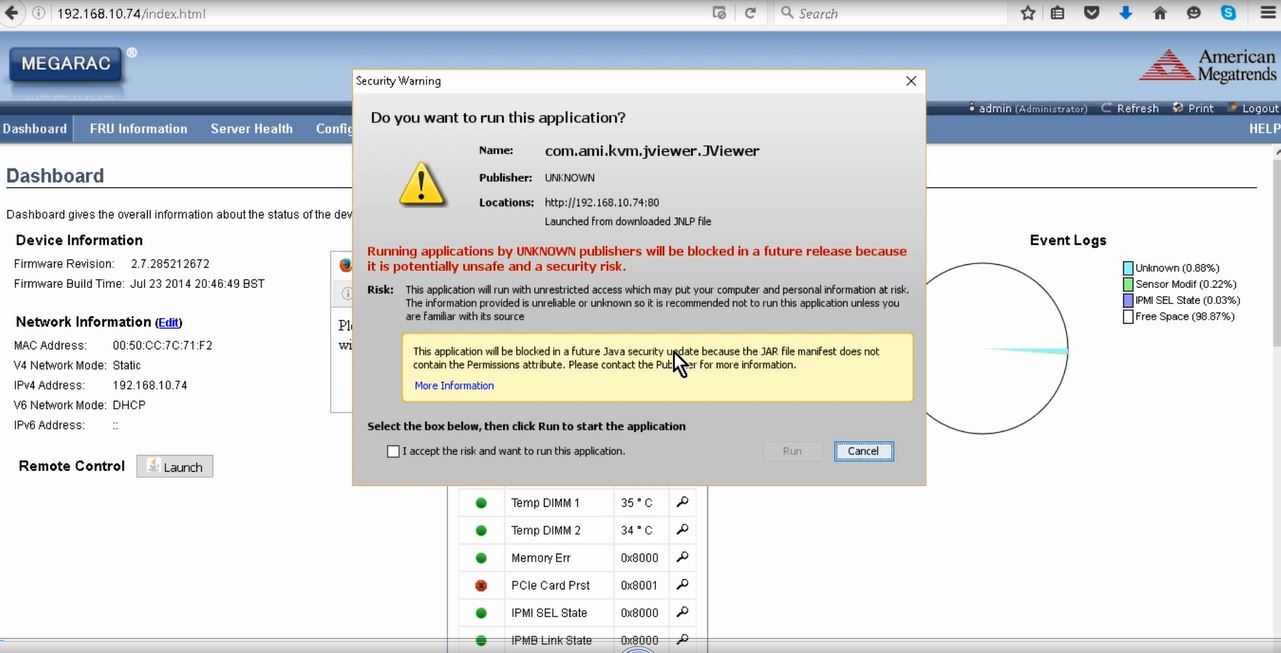Click the warning icon in the Security Warning dialog

(x=422, y=184)
